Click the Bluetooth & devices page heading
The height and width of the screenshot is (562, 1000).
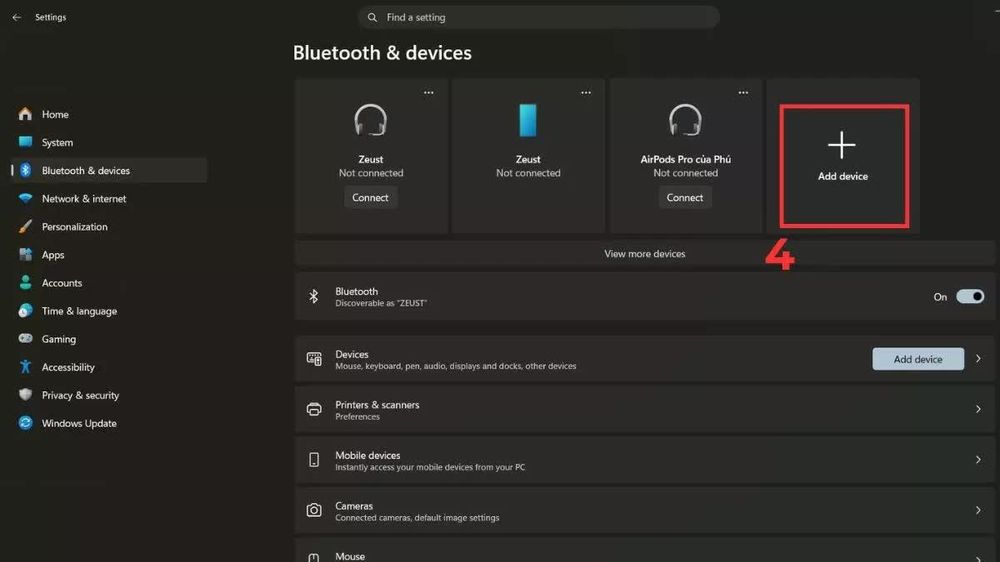point(382,52)
